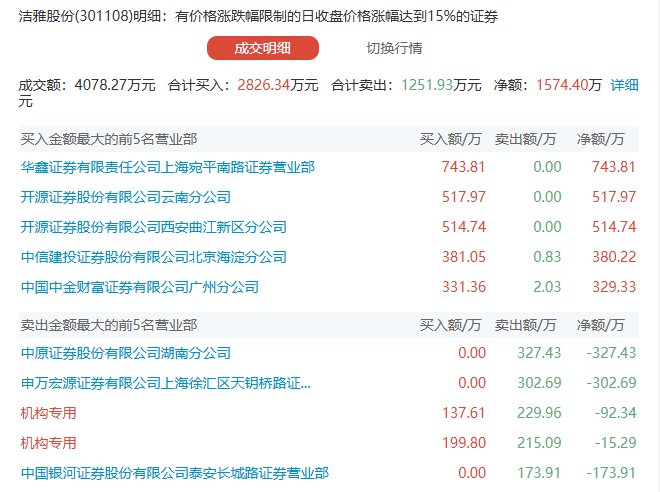
Task: Click net amount -173.91 for 中国银河证券
Action: click(611, 473)
